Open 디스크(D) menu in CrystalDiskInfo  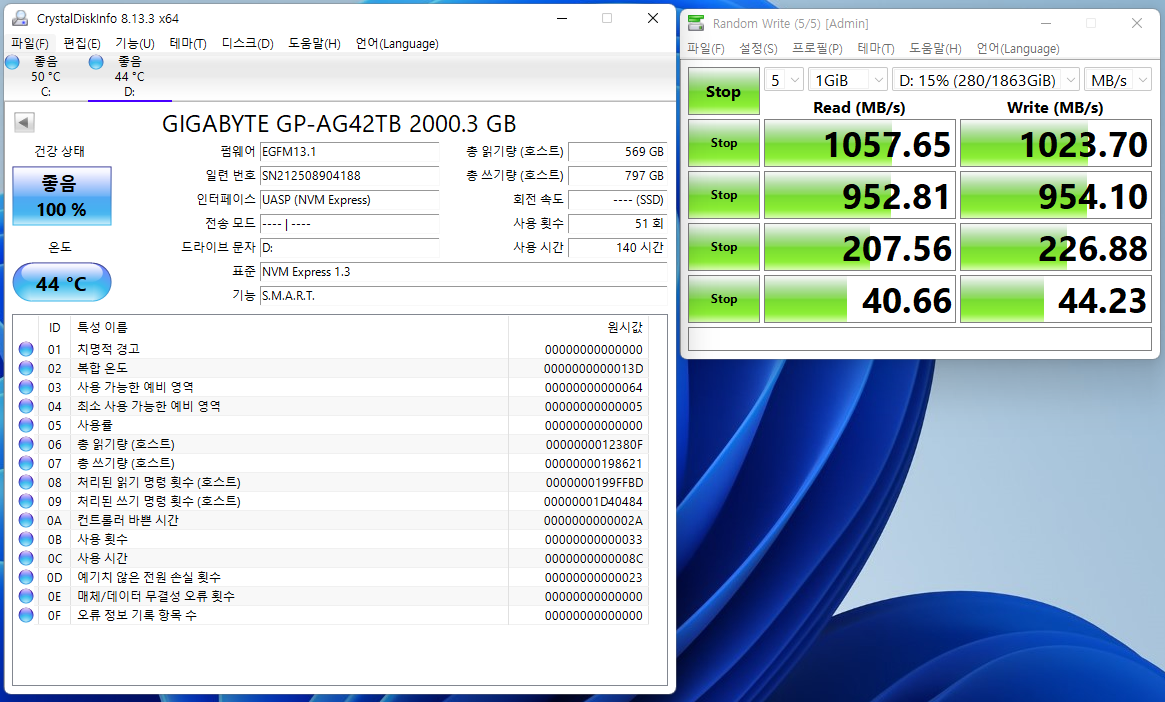[x=247, y=44]
